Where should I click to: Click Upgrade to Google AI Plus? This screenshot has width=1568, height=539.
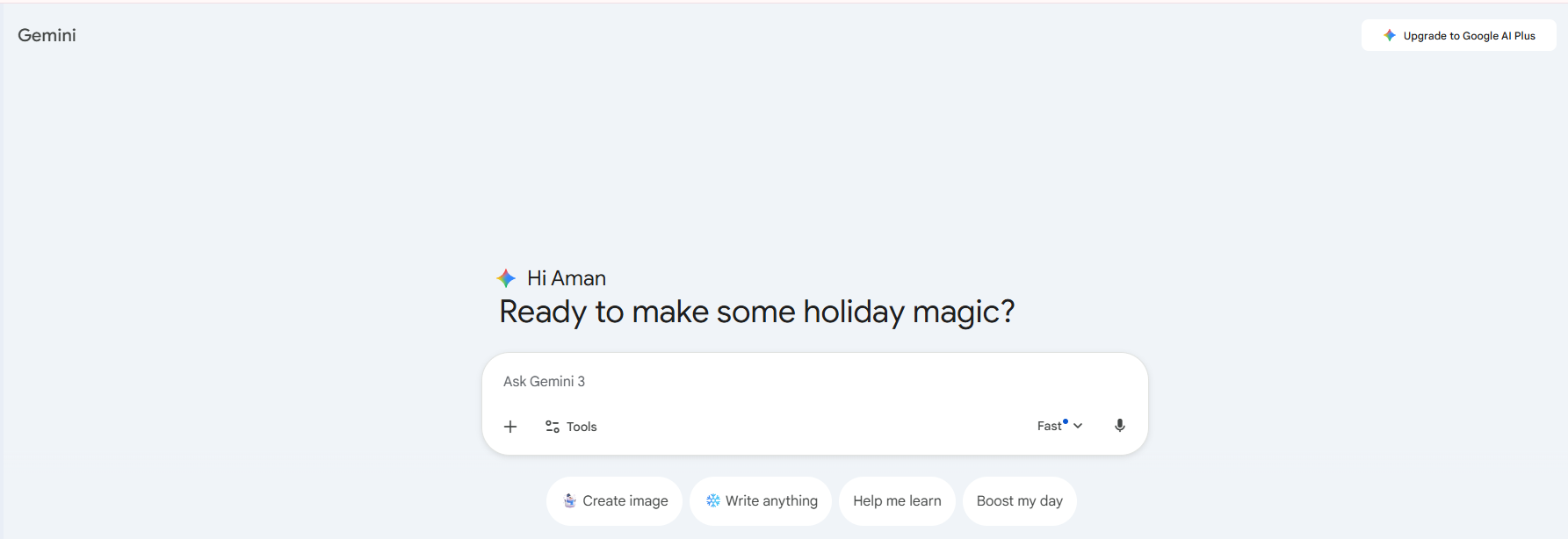click(x=1469, y=36)
